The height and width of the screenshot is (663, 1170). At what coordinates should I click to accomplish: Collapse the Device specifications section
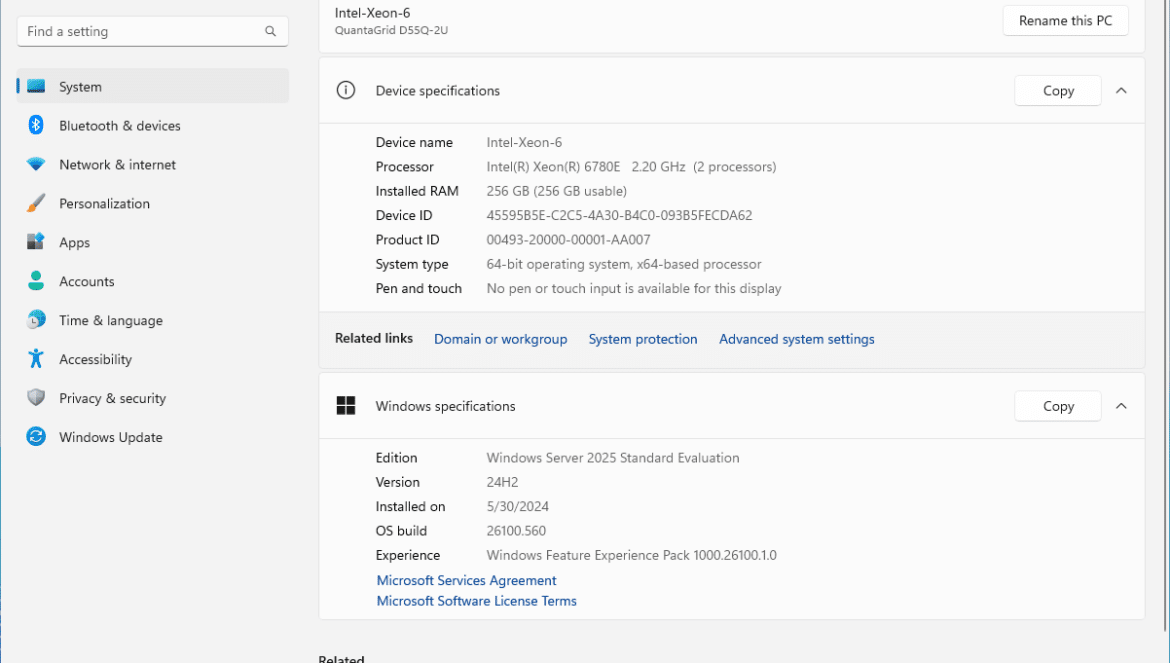click(1121, 90)
